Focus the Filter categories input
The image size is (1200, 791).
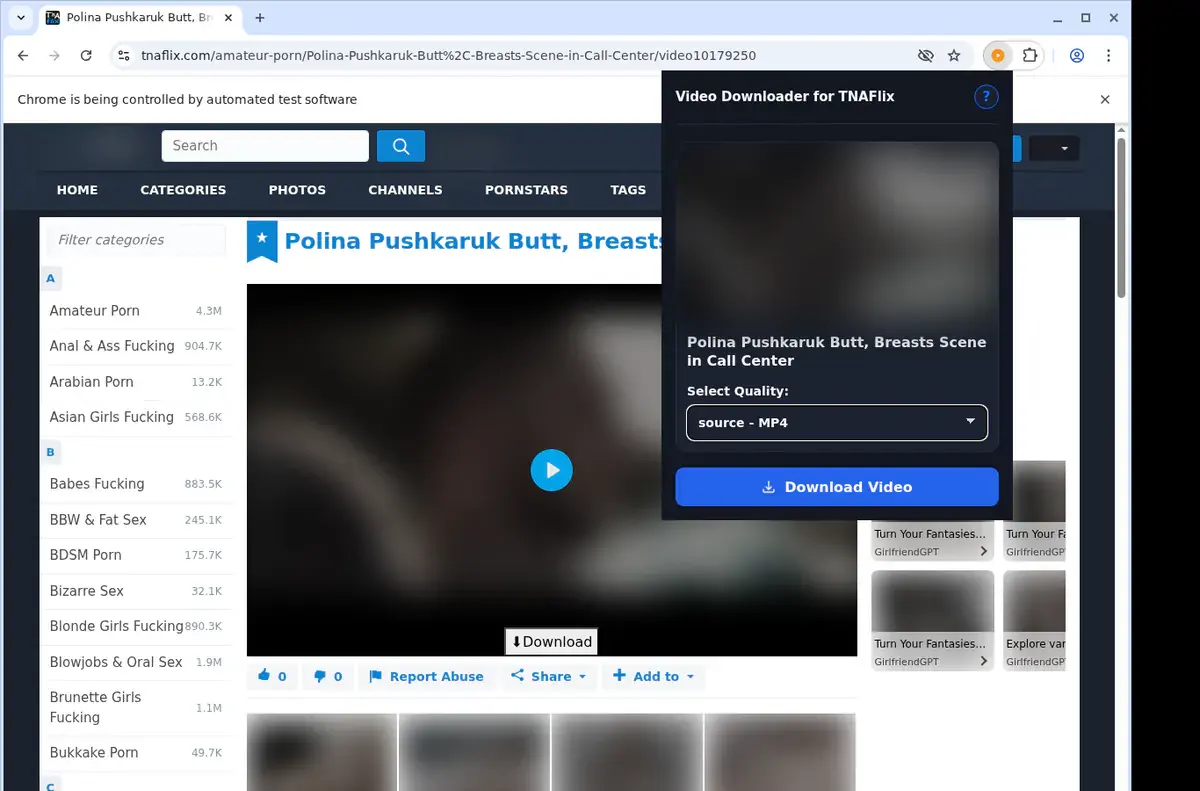point(136,240)
